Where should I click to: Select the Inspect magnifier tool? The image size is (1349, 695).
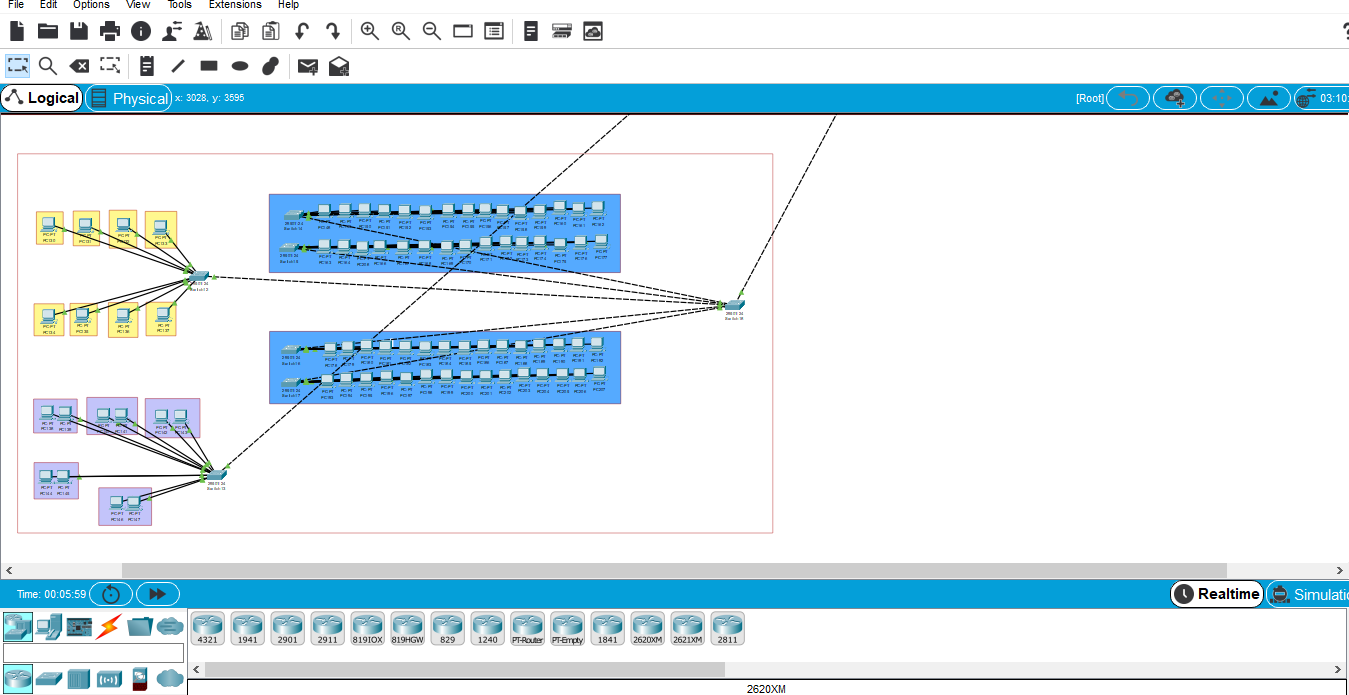pos(48,66)
